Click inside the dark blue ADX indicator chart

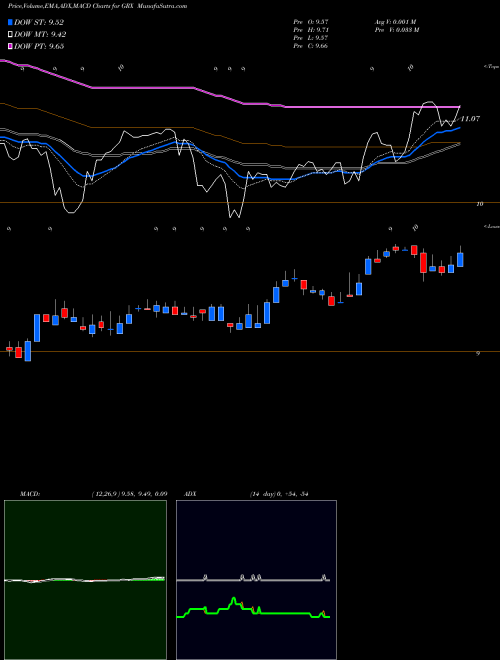pyautogui.click(x=256, y=580)
